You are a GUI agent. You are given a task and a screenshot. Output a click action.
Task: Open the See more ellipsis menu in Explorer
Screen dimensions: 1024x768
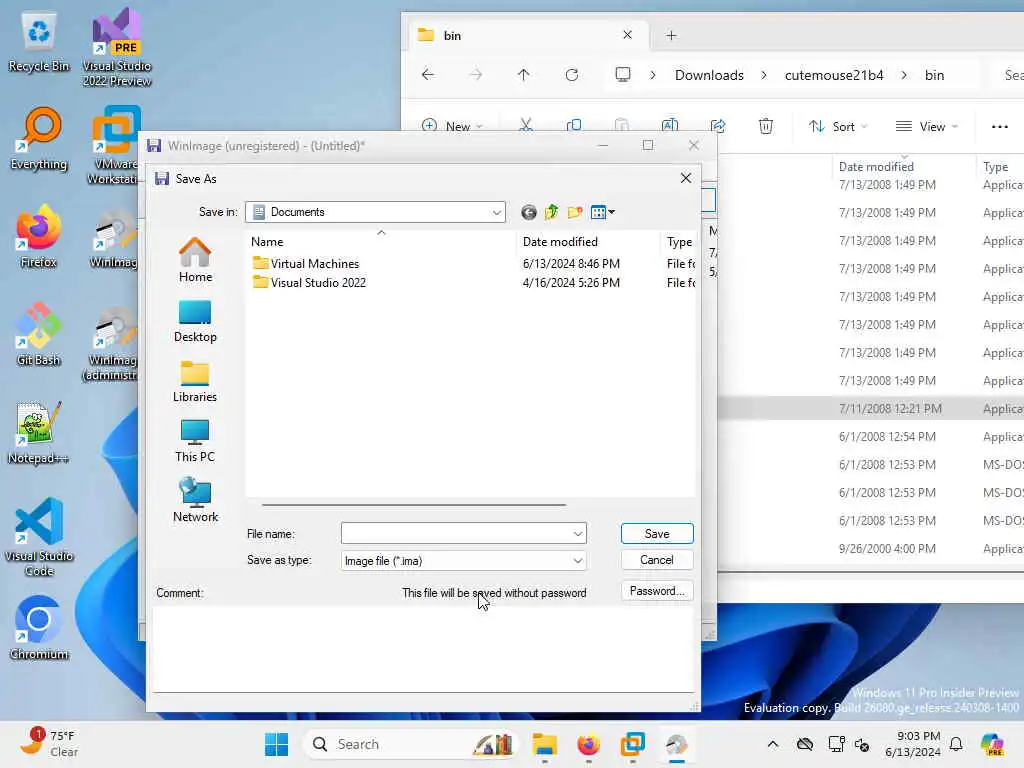[x=1000, y=127]
